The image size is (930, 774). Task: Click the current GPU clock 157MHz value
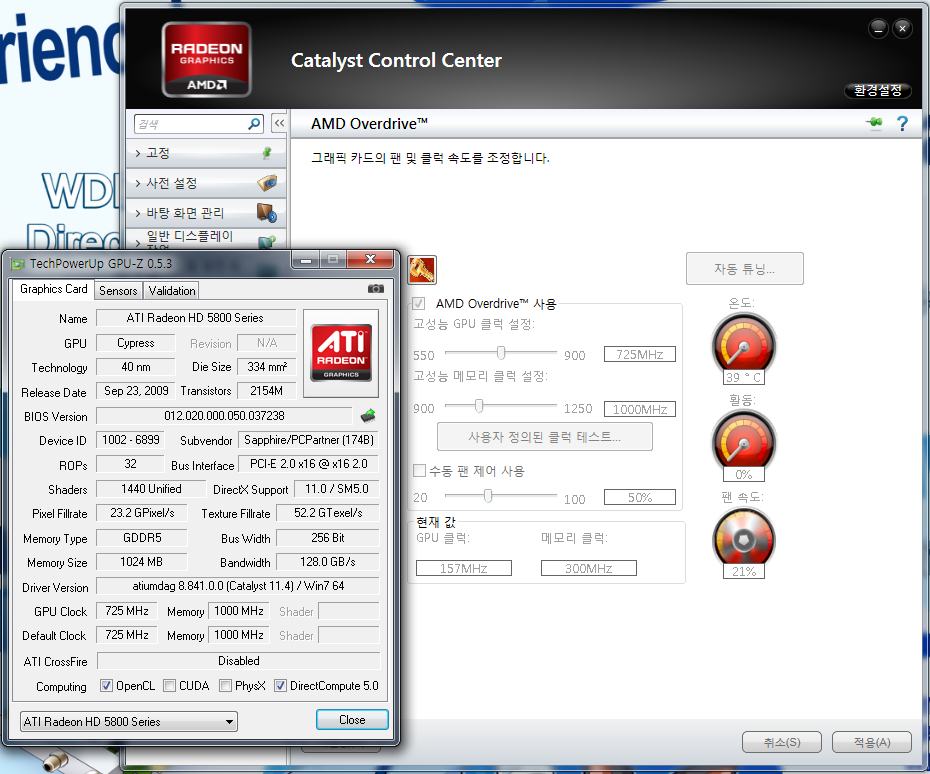point(463,568)
